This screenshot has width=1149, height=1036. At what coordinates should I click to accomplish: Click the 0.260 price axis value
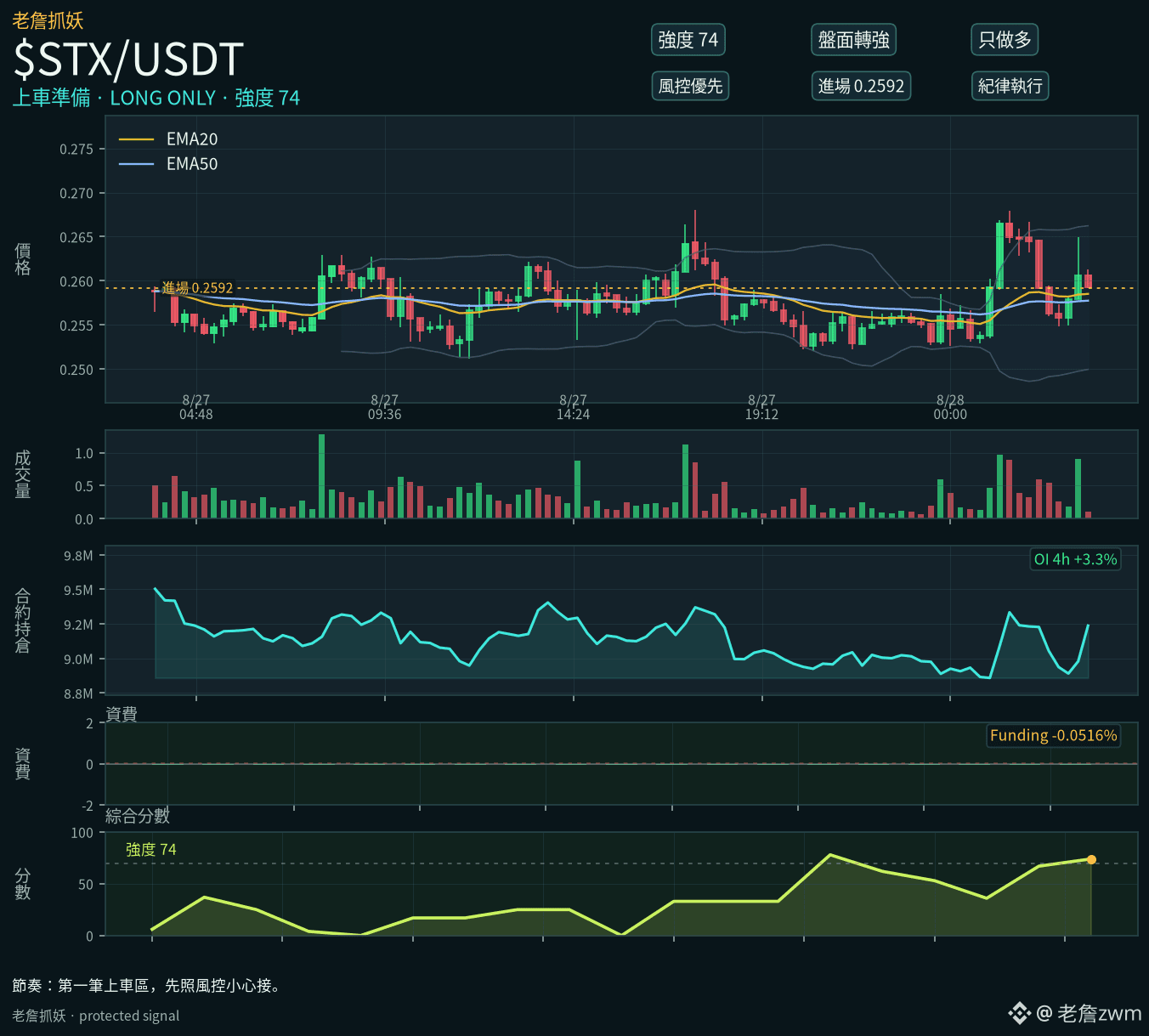76,281
